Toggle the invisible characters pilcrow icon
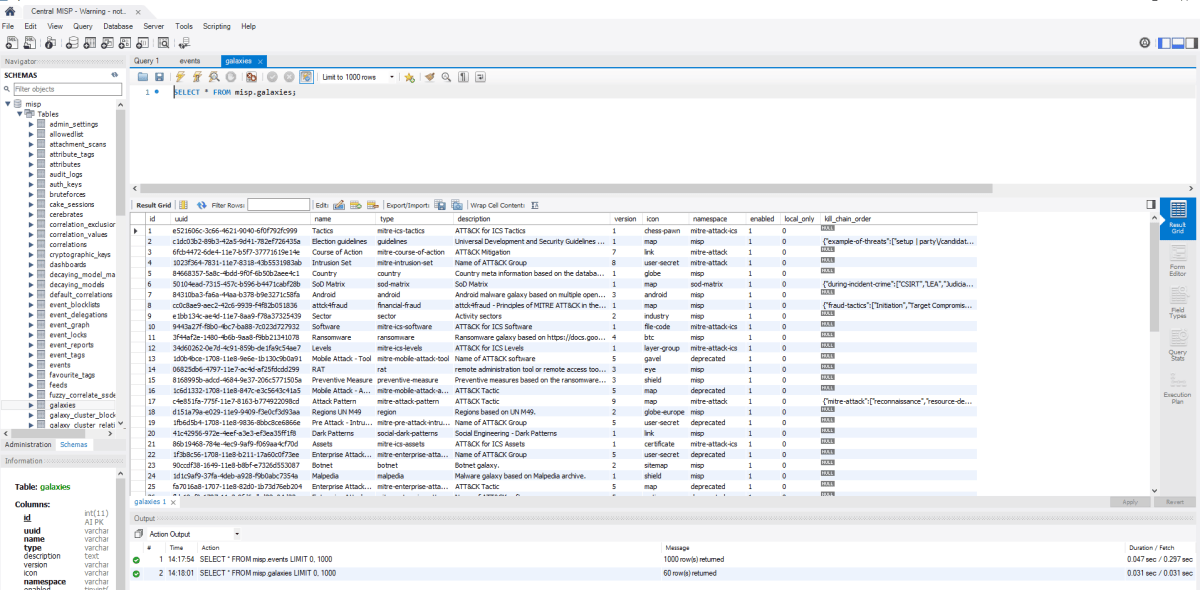This screenshot has width=1200, height=590. (463, 77)
